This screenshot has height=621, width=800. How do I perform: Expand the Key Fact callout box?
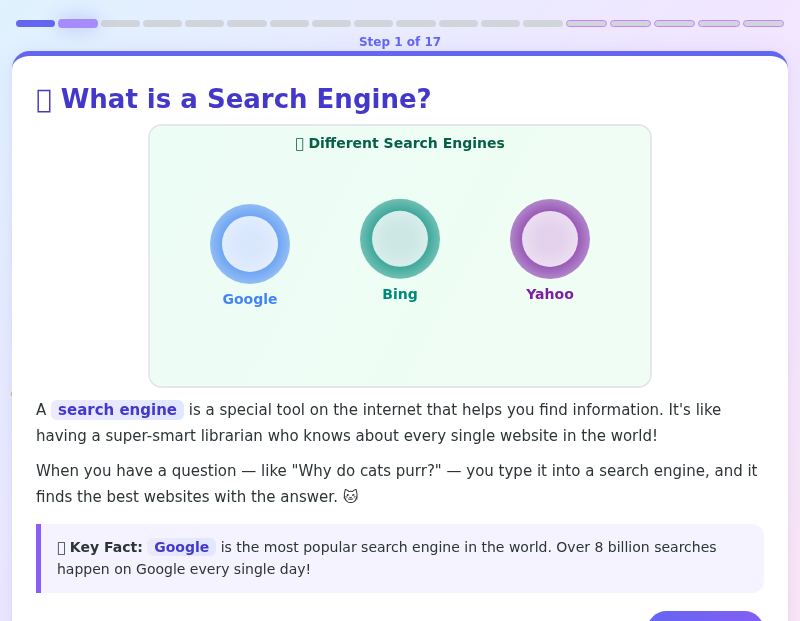pyautogui.click(x=400, y=558)
